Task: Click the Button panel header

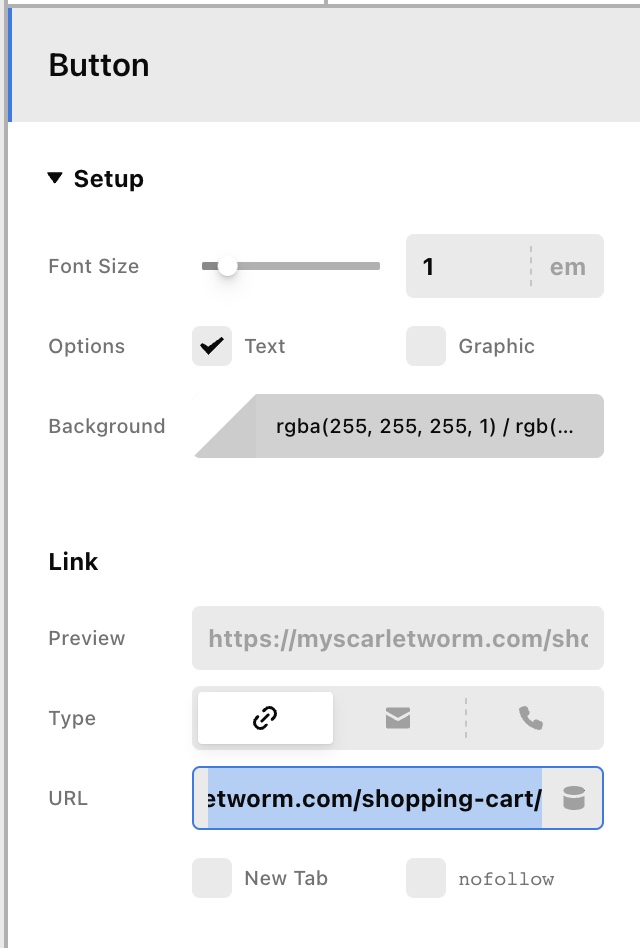Action: (x=99, y=65)
